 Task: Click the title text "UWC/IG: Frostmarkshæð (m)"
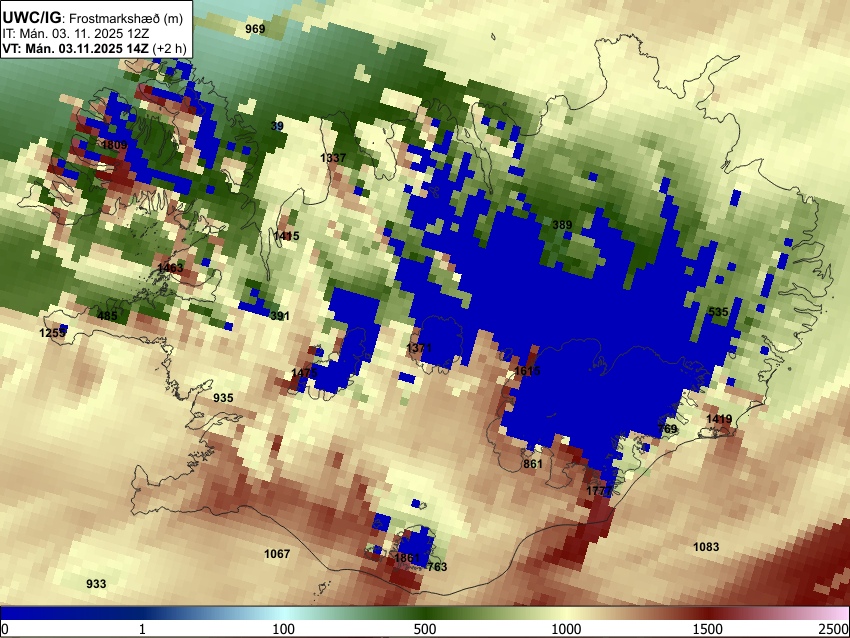click(92, 18)
